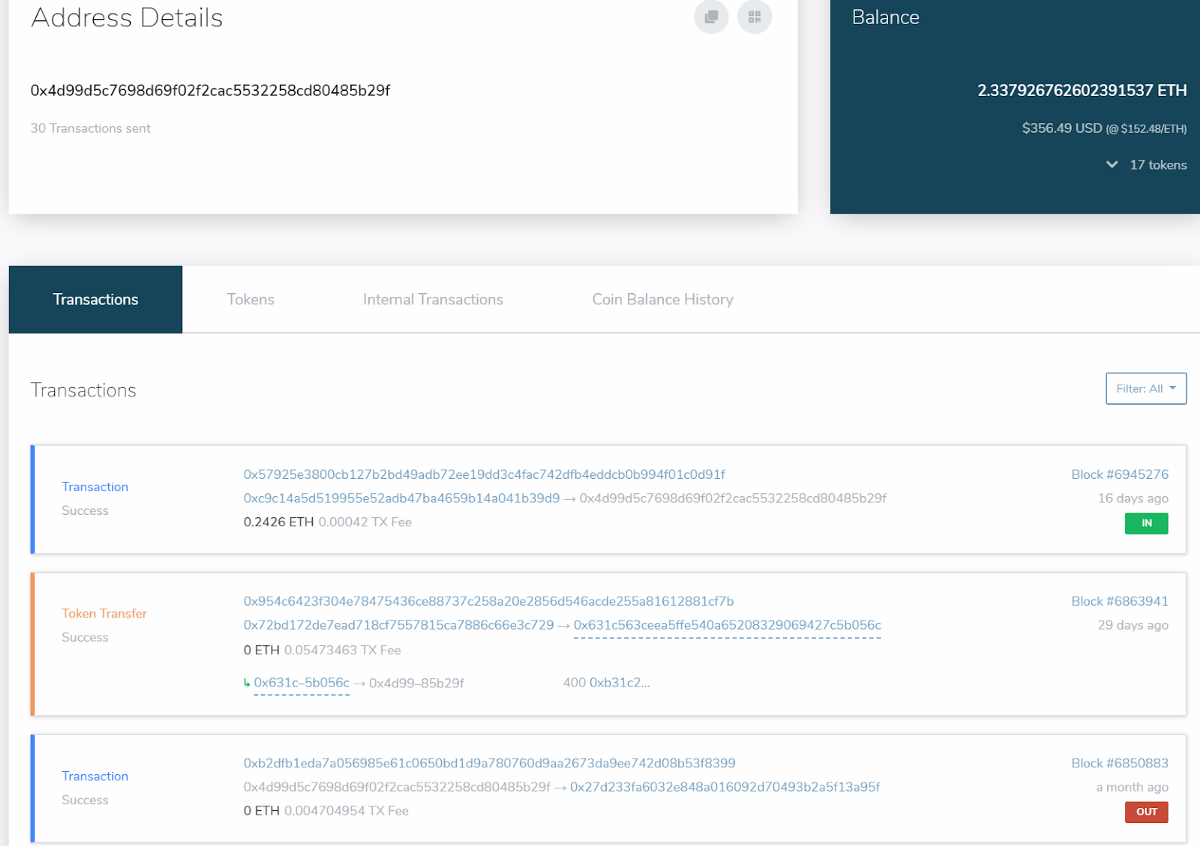Image resolution: width=1200 pixels, height=846 pixels.
Task: Click the 0.00042 TX Fee text
Action: 365,522
